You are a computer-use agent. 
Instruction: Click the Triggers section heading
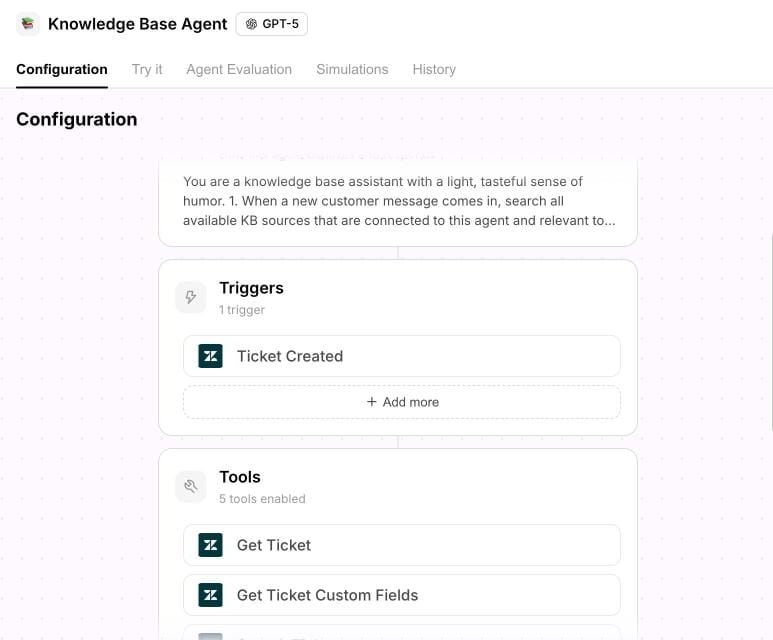click(x=251, y=288)
